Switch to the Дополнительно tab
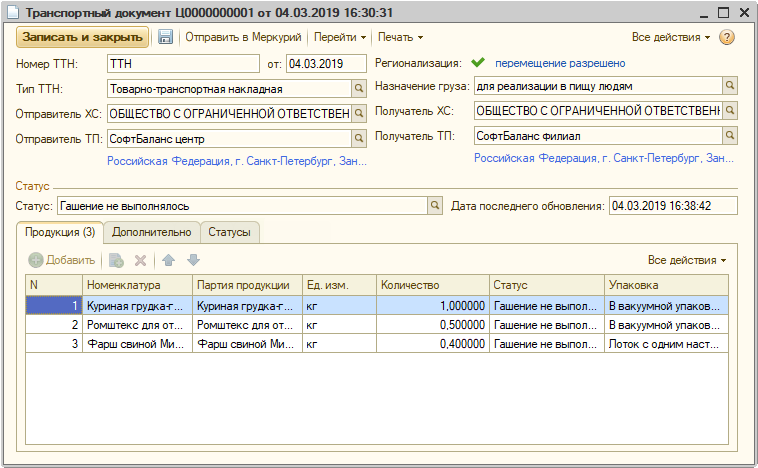 pos(151,232)
